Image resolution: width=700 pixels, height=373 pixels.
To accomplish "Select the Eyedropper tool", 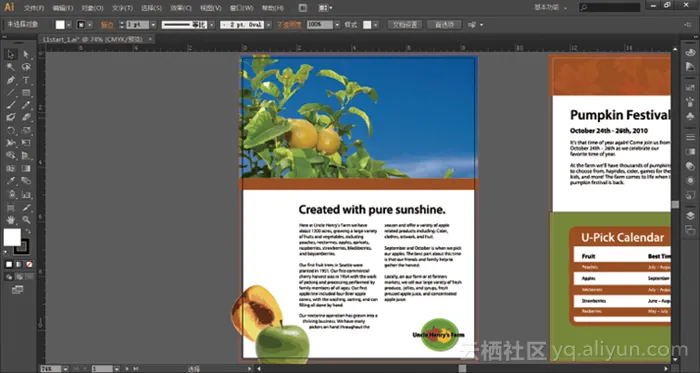I will click(11, 181).
